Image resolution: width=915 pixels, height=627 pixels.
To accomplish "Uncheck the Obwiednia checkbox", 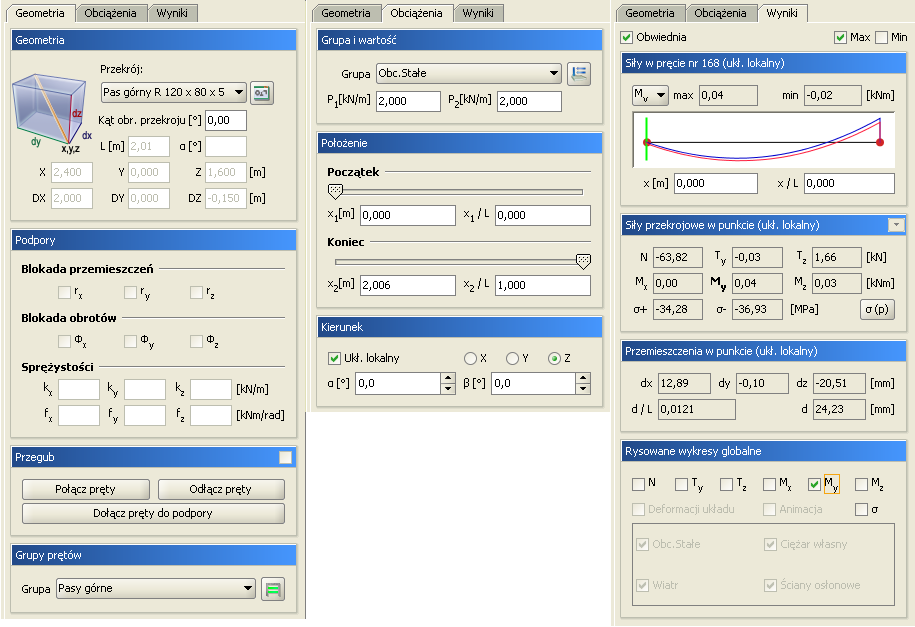I will 626,37.
